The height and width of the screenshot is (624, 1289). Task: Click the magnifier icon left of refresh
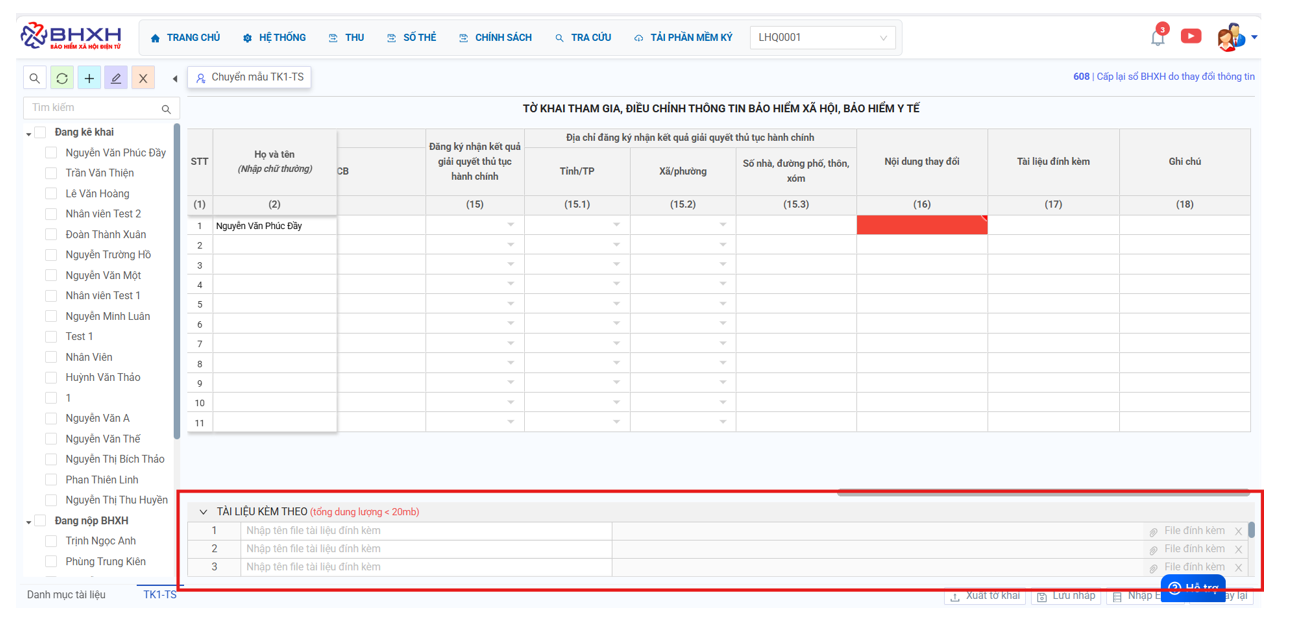(35, 78)
